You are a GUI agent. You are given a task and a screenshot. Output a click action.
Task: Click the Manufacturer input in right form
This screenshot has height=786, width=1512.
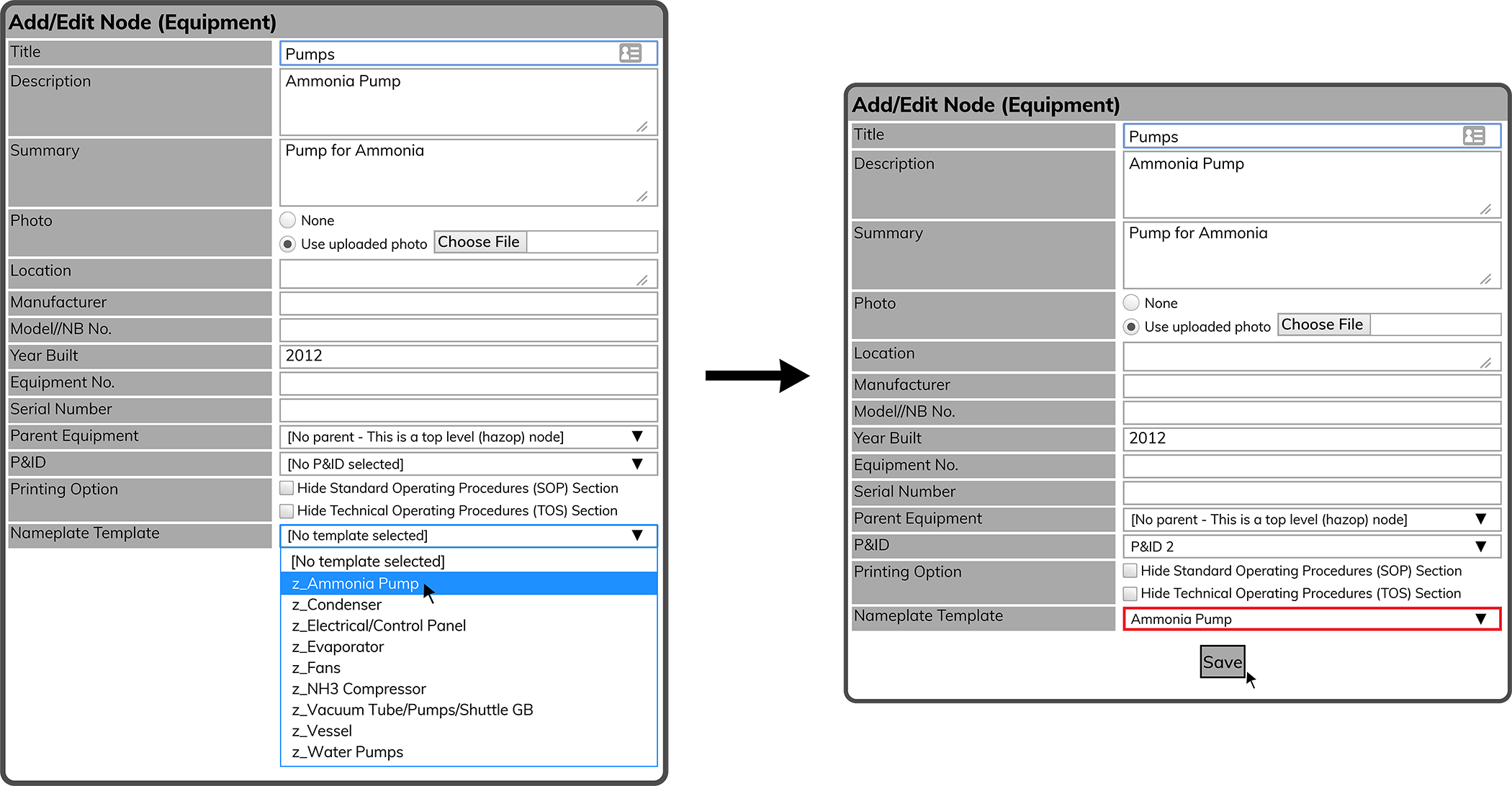[x=1311, y=385]
